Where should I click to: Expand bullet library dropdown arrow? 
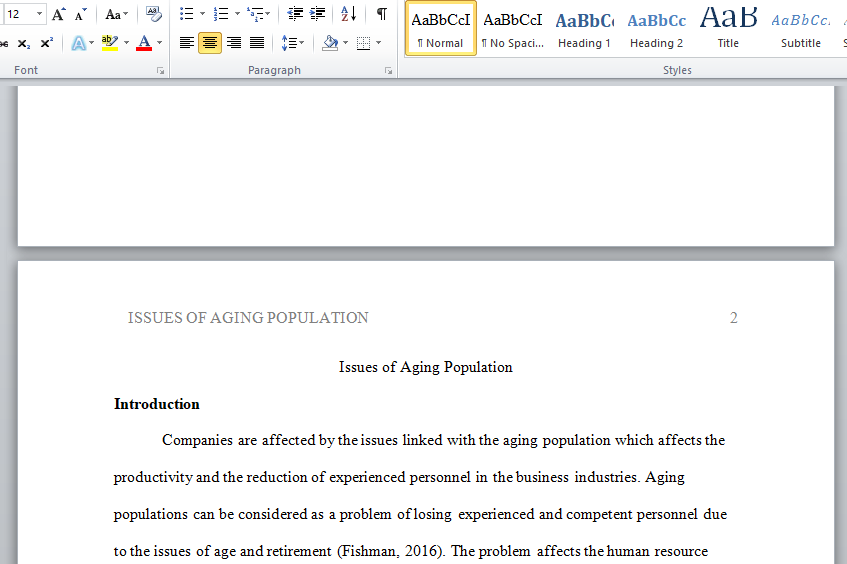[x=203, y=14]
